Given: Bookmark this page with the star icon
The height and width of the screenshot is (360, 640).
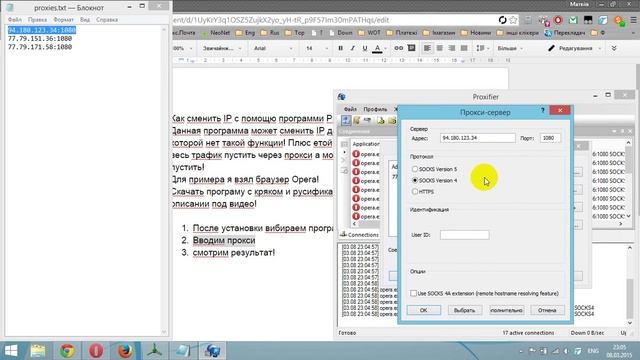Looking at the screenshot, I should coord(513,20).
